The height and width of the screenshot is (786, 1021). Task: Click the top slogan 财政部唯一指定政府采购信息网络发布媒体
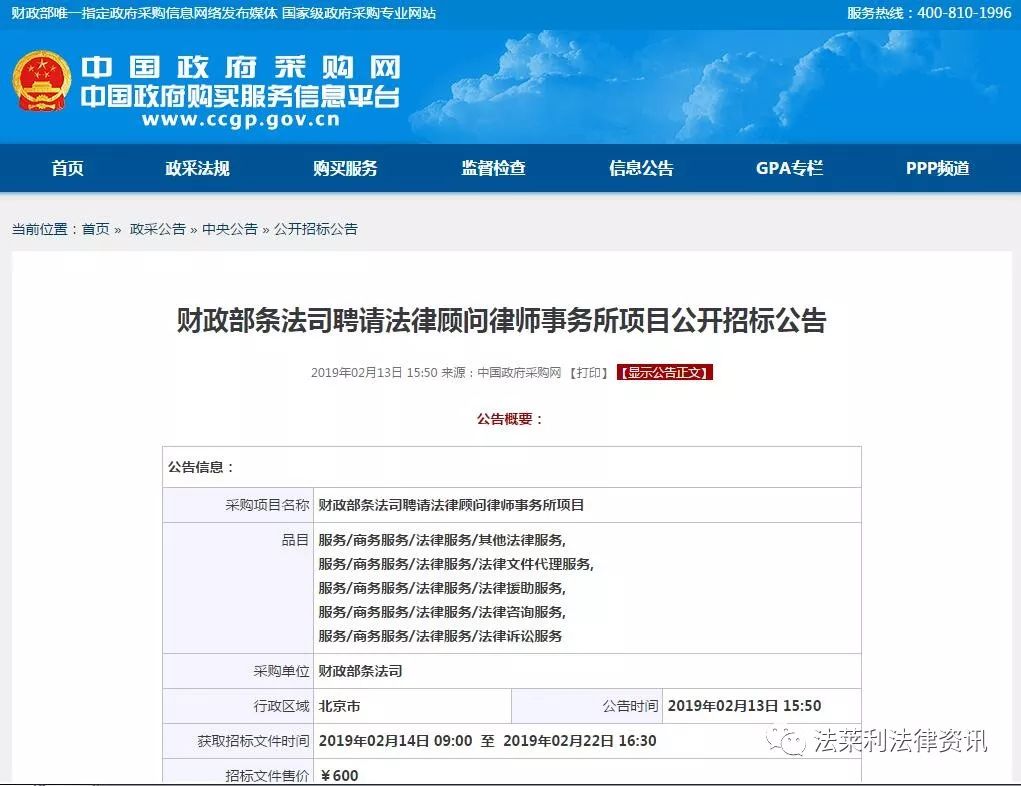point(145,13)
